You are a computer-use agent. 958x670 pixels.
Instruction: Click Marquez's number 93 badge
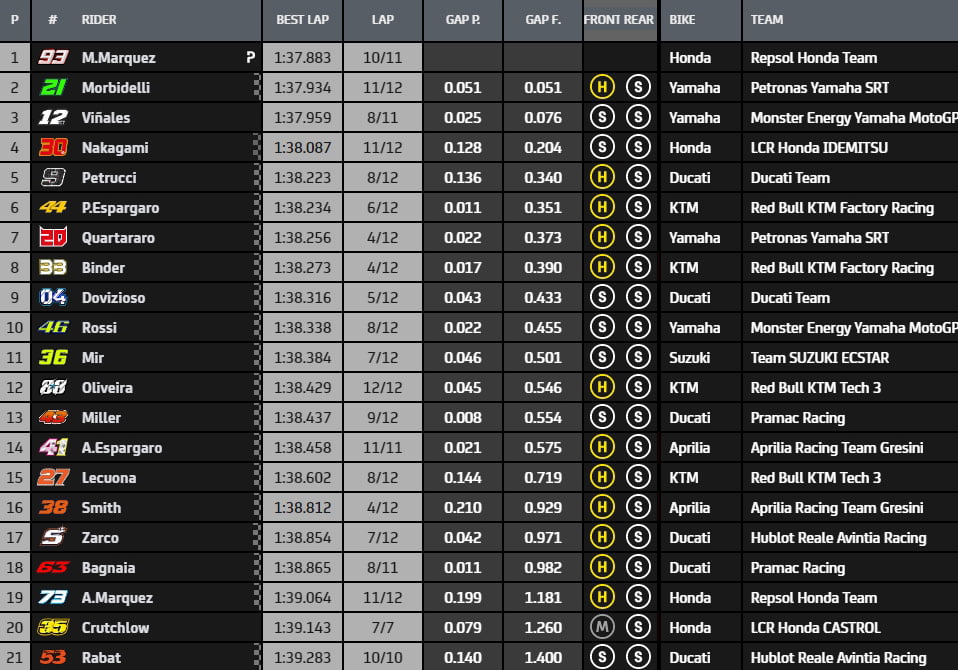(53, 58)
